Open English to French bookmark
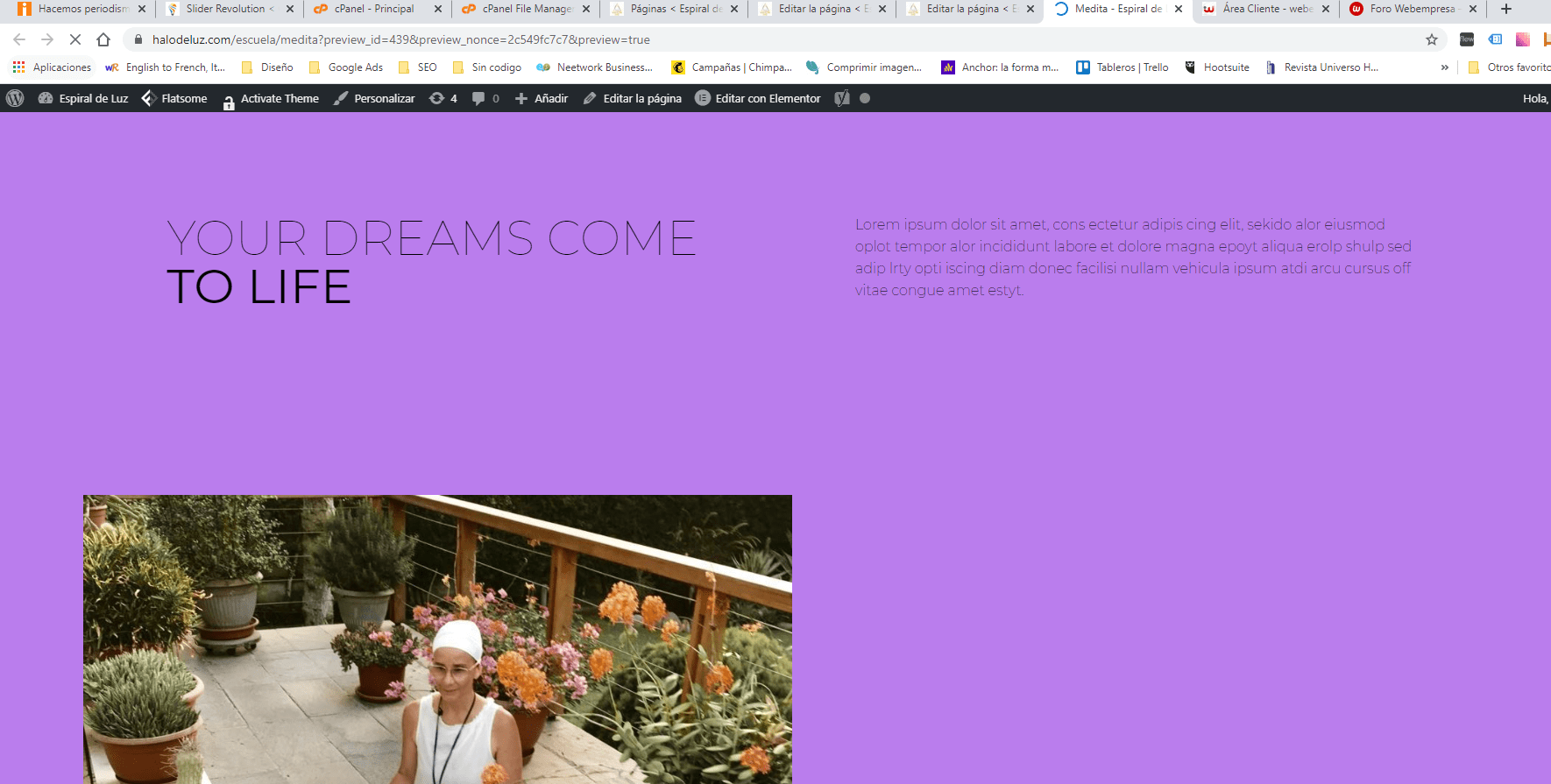 click(x=165, y=67)
